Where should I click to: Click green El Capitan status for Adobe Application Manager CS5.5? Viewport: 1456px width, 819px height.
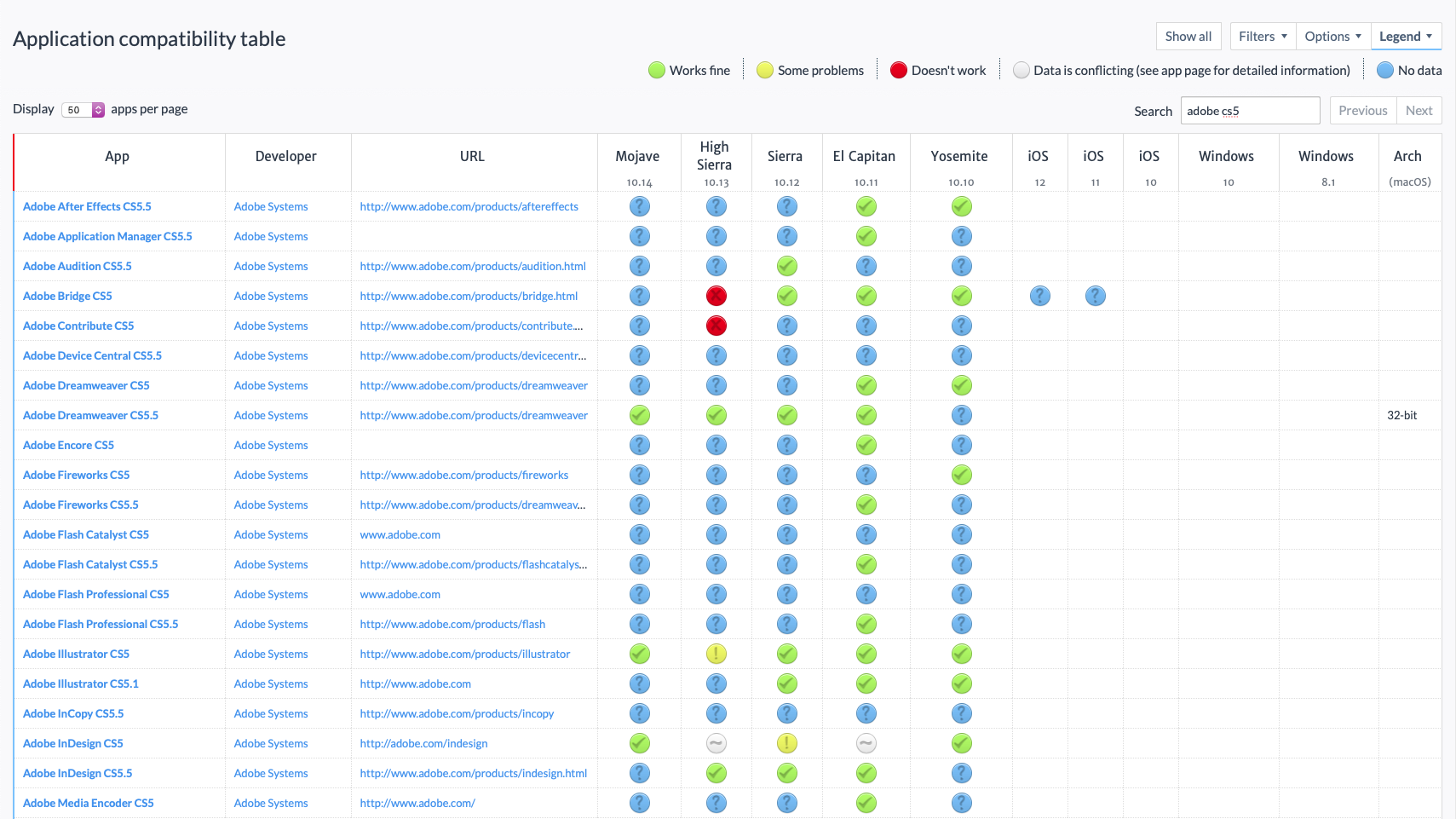click(866, 236)
